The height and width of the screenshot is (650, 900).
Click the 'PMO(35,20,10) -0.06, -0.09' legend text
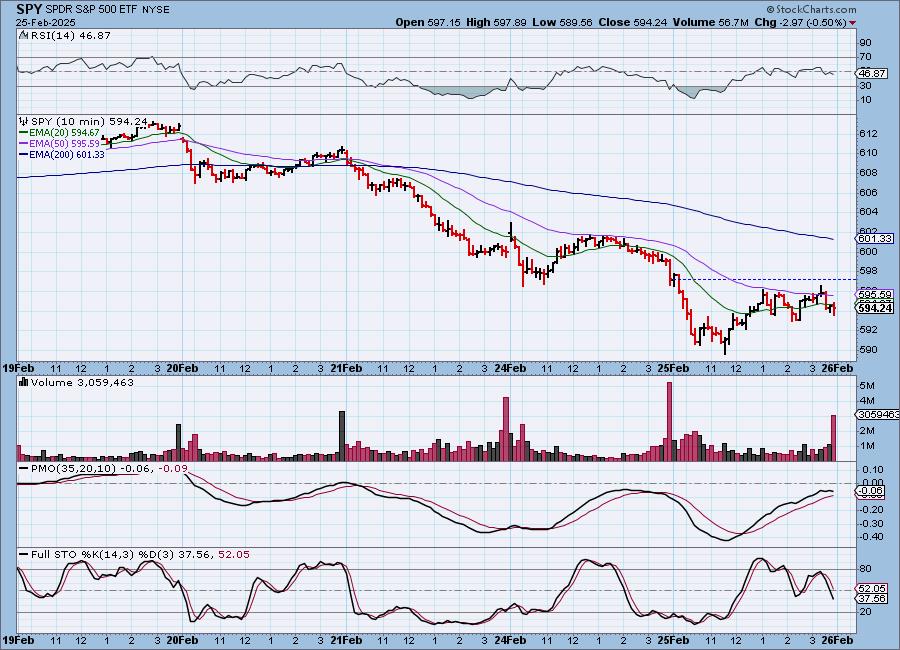tap(109, 469)
